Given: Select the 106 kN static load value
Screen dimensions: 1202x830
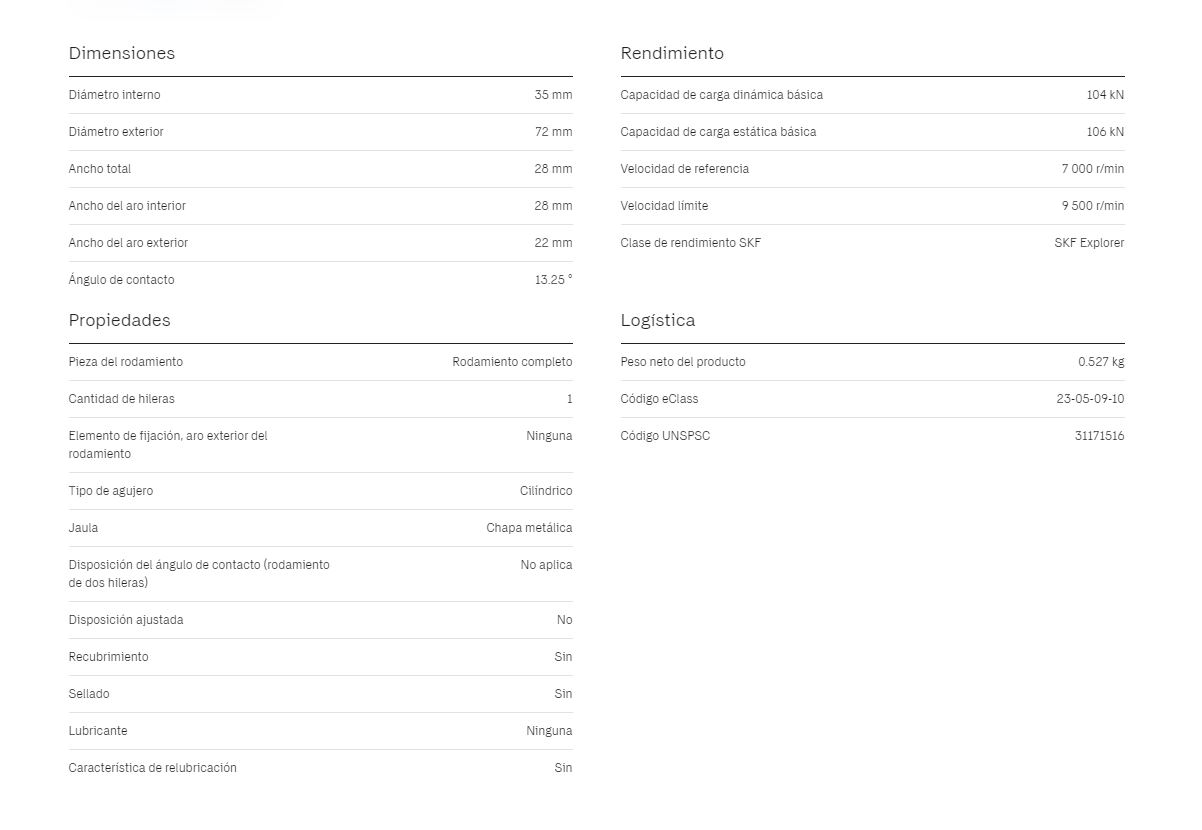Looking at the screenshot, I should point(1105,132).
